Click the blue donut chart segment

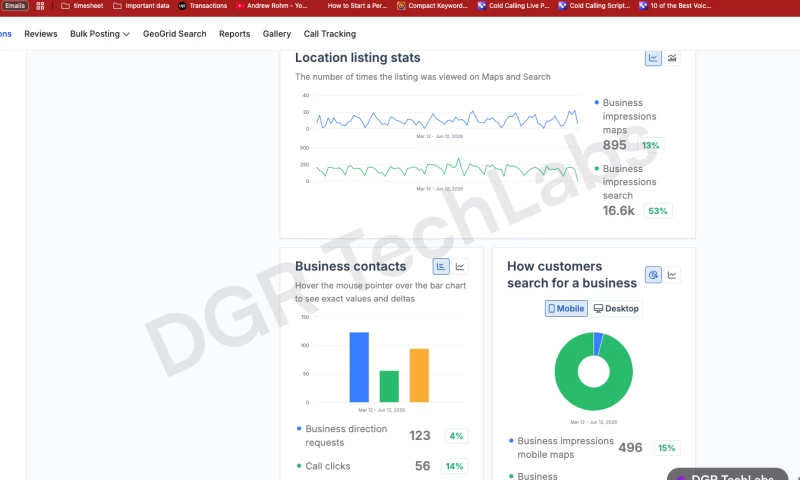(598, 344)
